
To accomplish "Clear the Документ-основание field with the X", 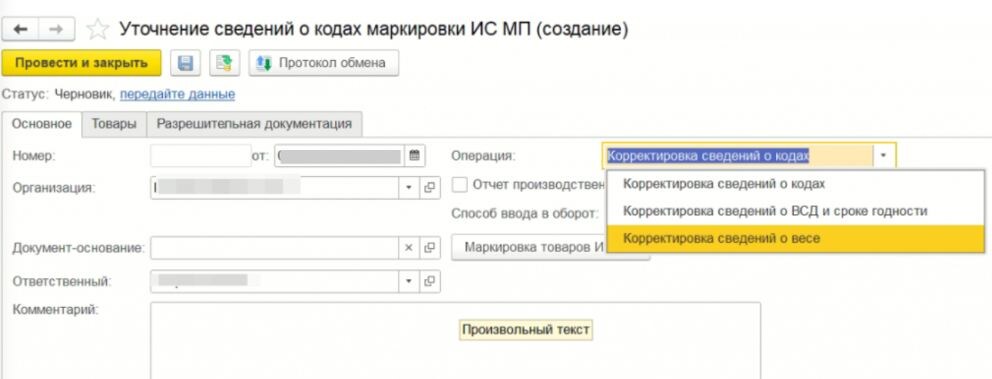I will (x=409, y=248).
